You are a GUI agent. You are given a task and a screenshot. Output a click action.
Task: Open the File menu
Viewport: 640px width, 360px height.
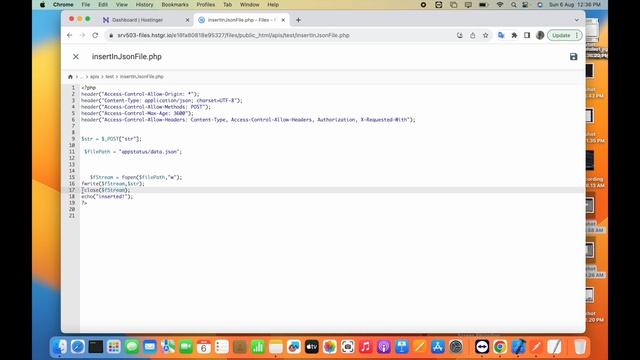(86, 4)
